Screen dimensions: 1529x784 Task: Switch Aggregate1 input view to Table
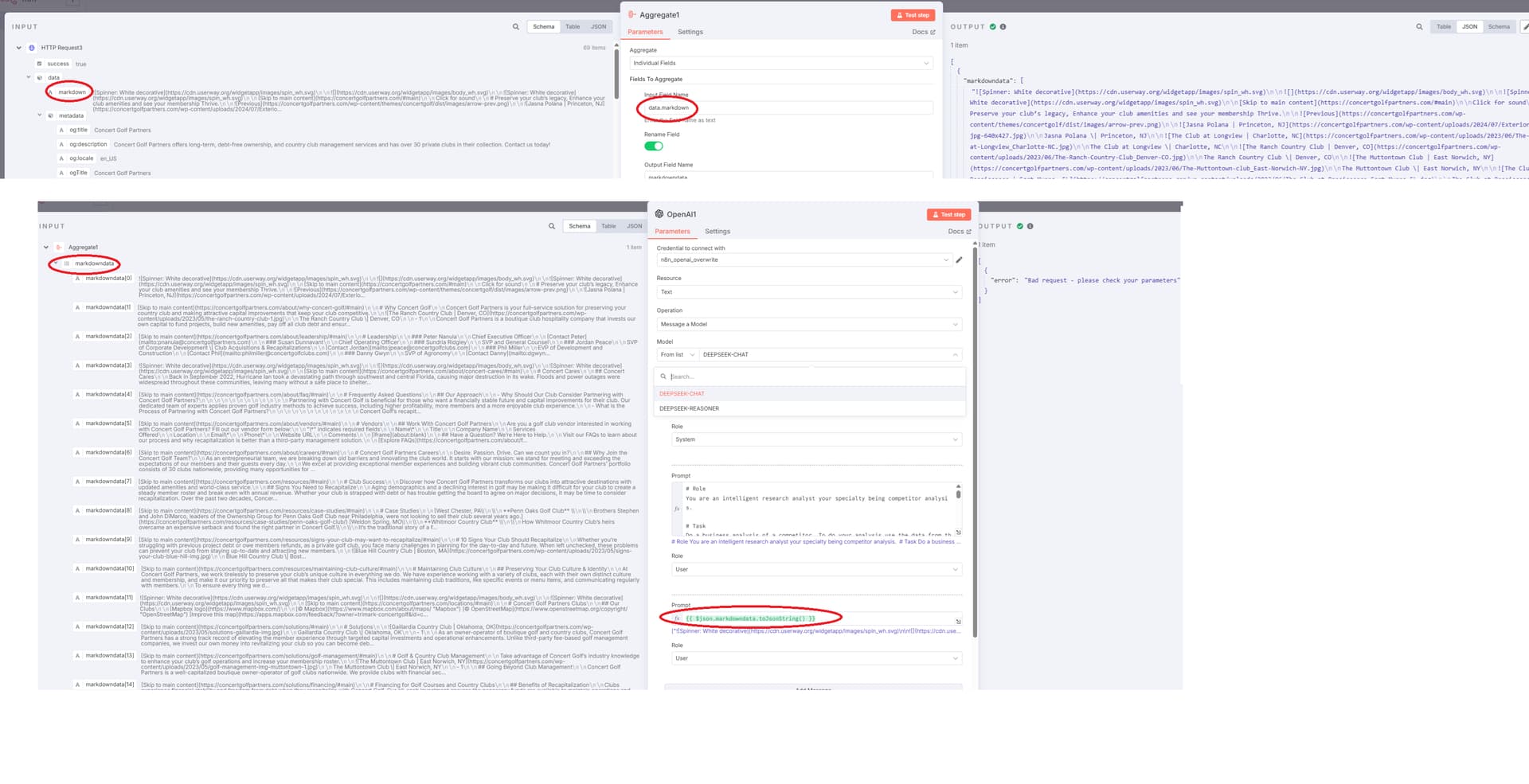coord(573,26)
